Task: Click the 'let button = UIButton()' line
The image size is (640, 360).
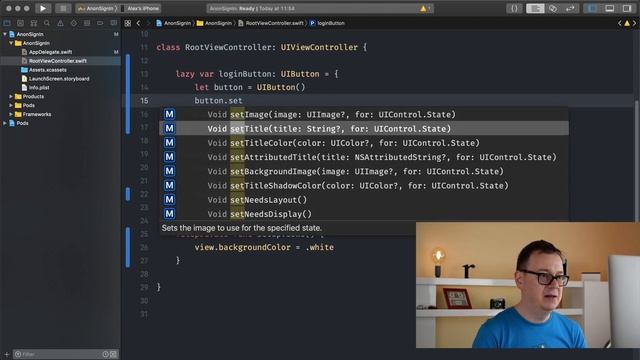Action: point(250,87)
